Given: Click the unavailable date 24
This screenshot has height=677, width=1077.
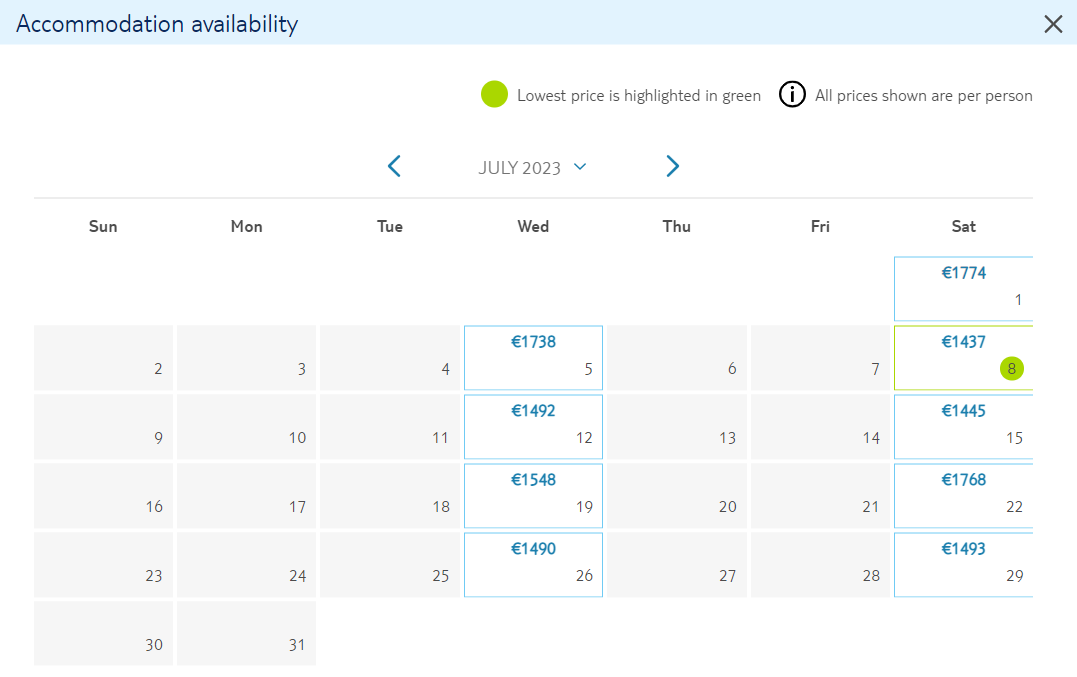Looking at the screenshot, I should pos(247,564).
